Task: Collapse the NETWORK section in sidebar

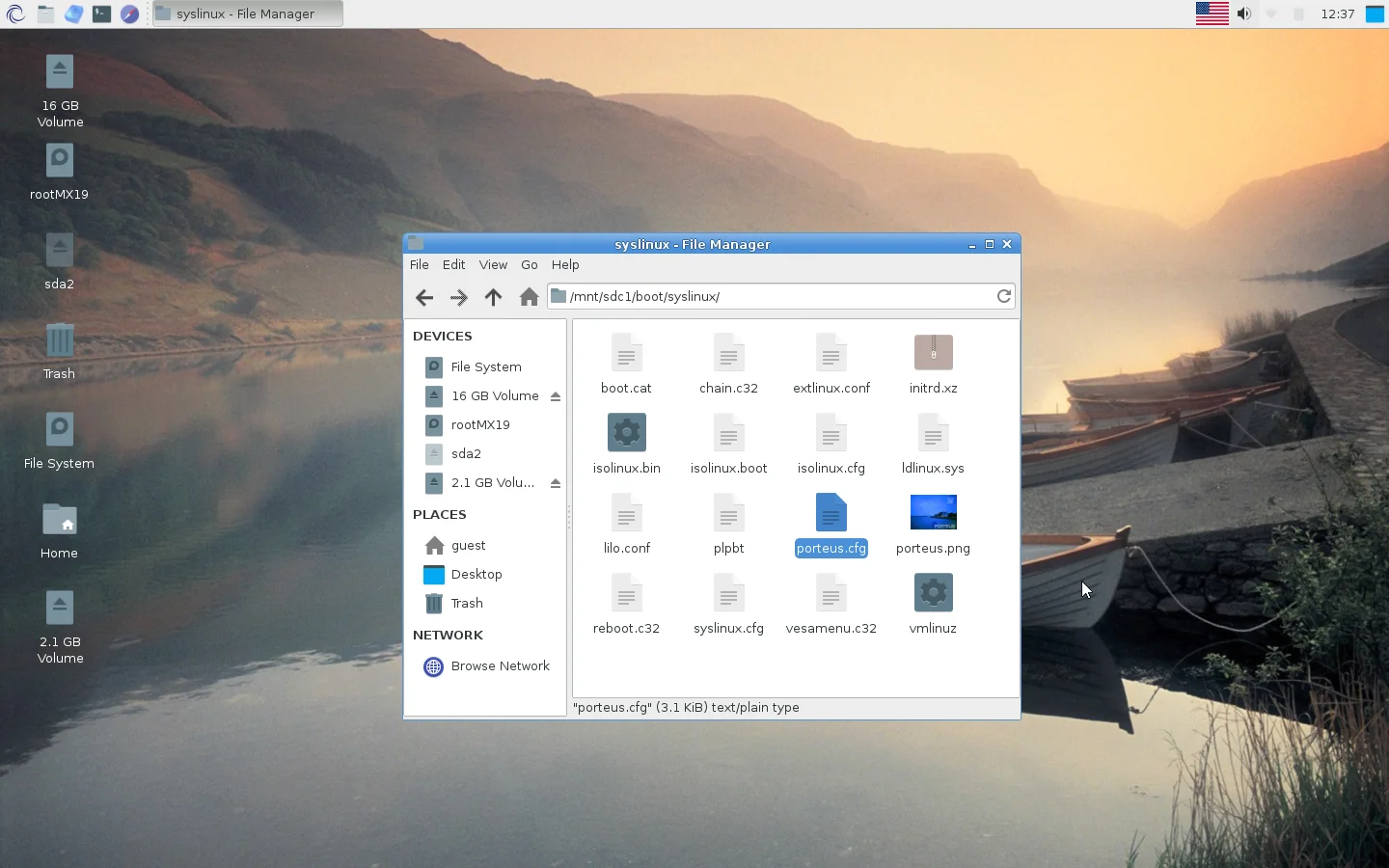Action: [x=448, y=635]
